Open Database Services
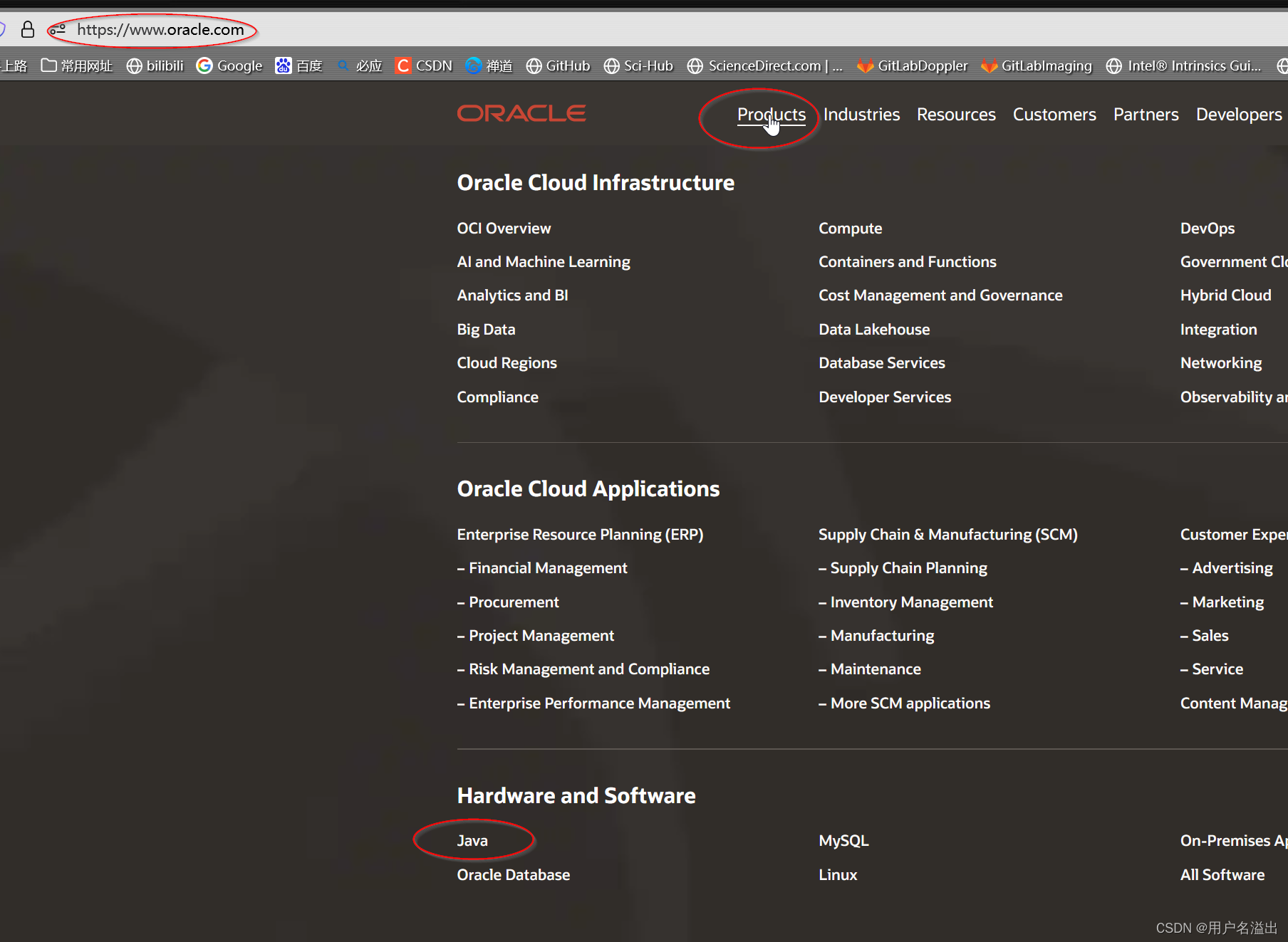1288x942 pixels. tap(881, 363)
